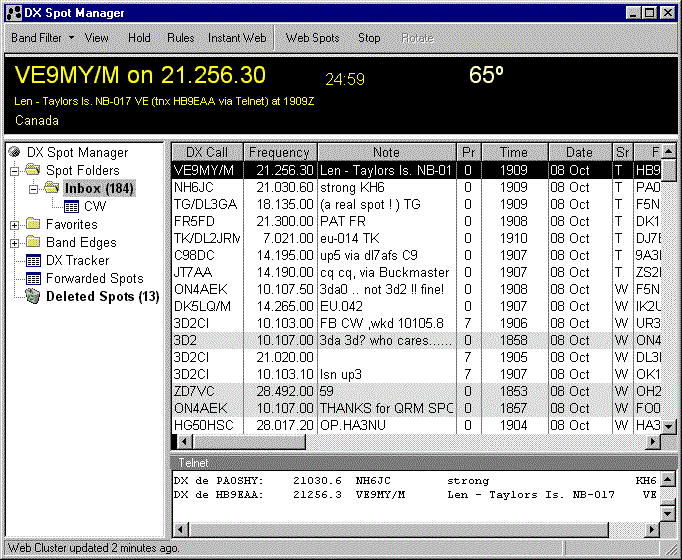Click the Inbox open folder icon
The width and height of the screenshot is (682, 560).
pyautogui.click(x=52, y=188)
